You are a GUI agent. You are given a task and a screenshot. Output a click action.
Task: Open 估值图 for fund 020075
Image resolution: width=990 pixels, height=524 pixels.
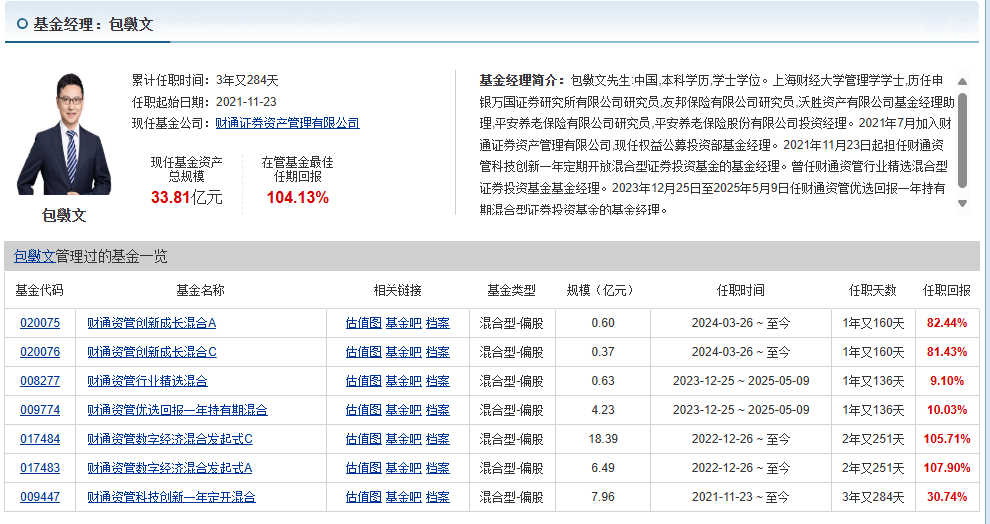(x=364, y=323)
